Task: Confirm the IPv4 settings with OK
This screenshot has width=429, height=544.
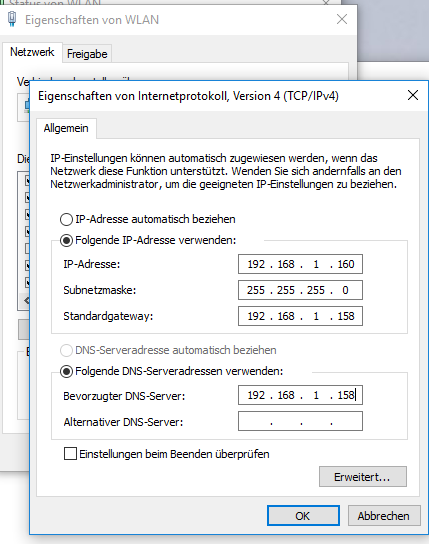Action: (x=303, y=516)
